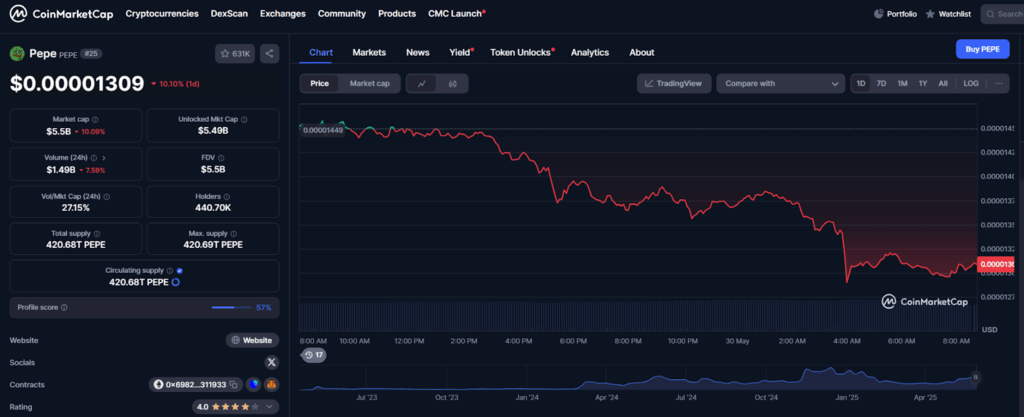The height and width of the screenshot is (417, 1024).
Task: Click the 17 events history badge under chart
Action: (313, 355)
